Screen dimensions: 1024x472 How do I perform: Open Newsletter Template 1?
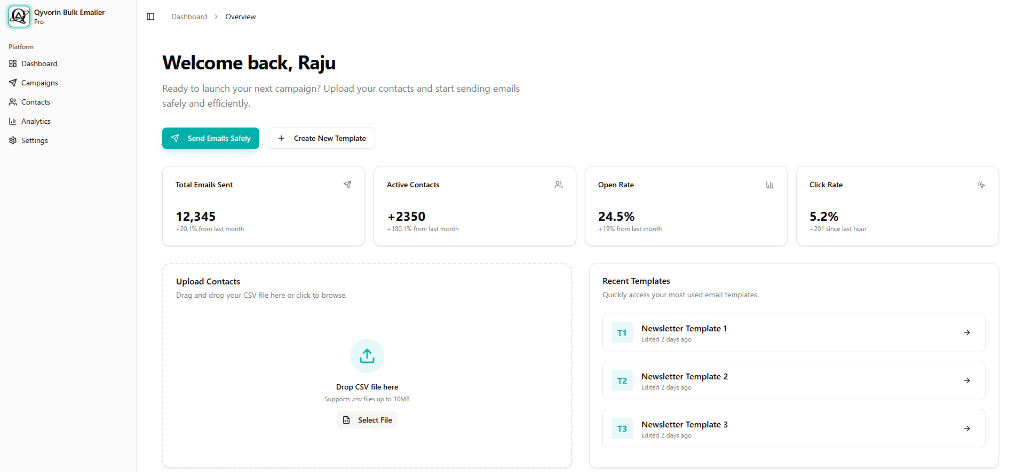click(793, 332)
